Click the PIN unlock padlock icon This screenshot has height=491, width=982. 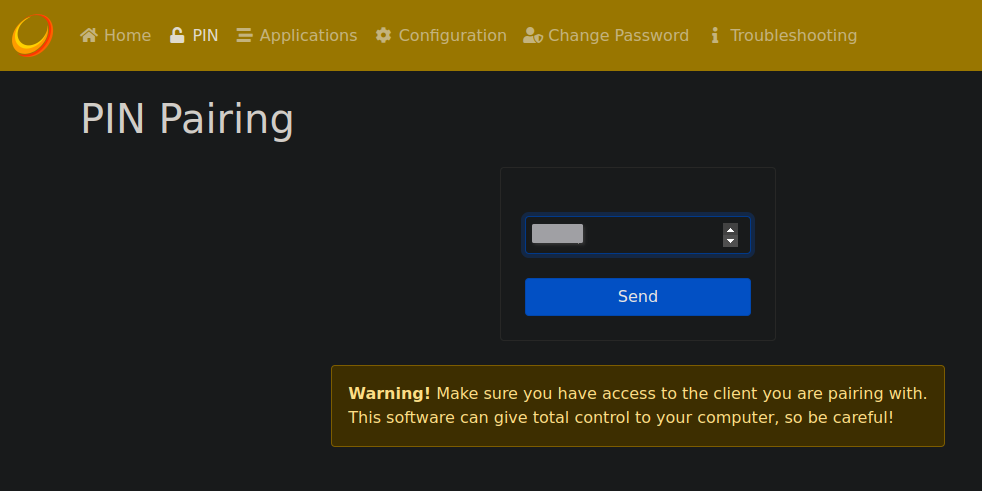pos(177,36)
